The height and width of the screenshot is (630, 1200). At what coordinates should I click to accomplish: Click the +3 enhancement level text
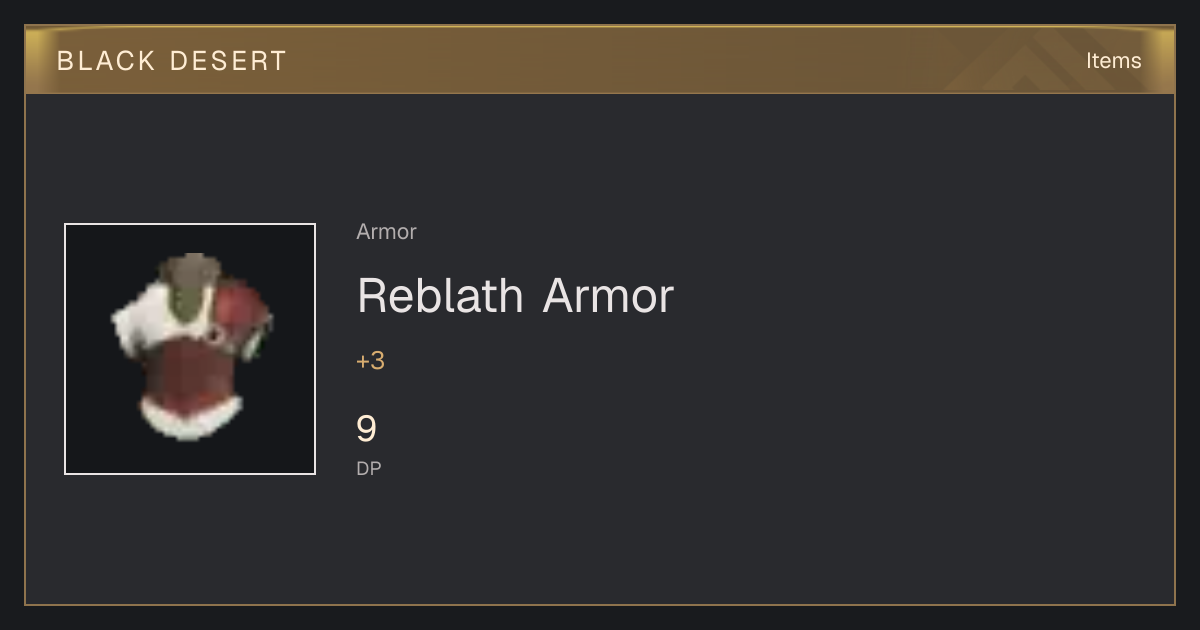[x=370, y=361]
